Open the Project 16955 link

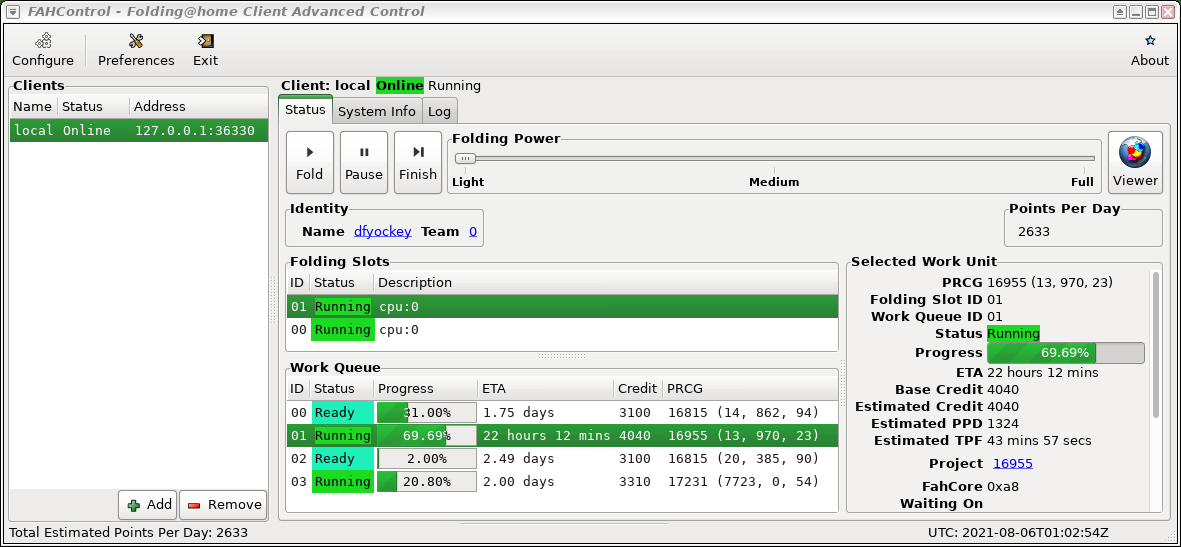[x=1013, y=463]
